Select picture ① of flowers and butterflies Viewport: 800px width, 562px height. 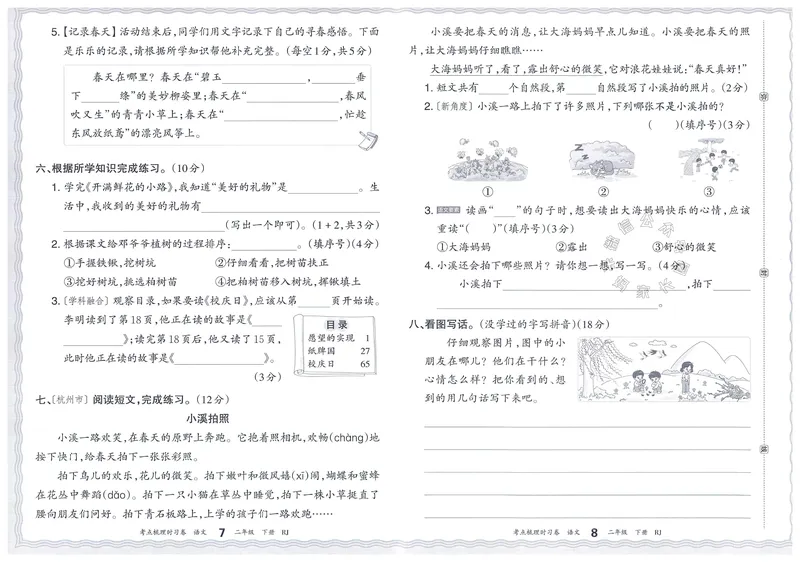[x=487, y=159]
